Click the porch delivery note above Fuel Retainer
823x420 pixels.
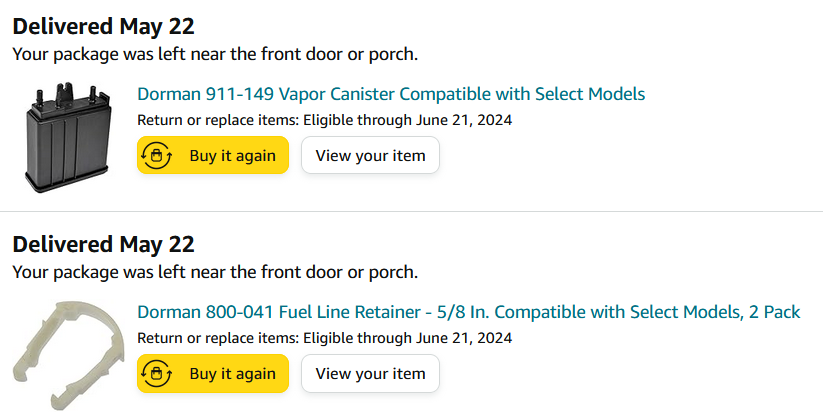click(x=215, y=272)
